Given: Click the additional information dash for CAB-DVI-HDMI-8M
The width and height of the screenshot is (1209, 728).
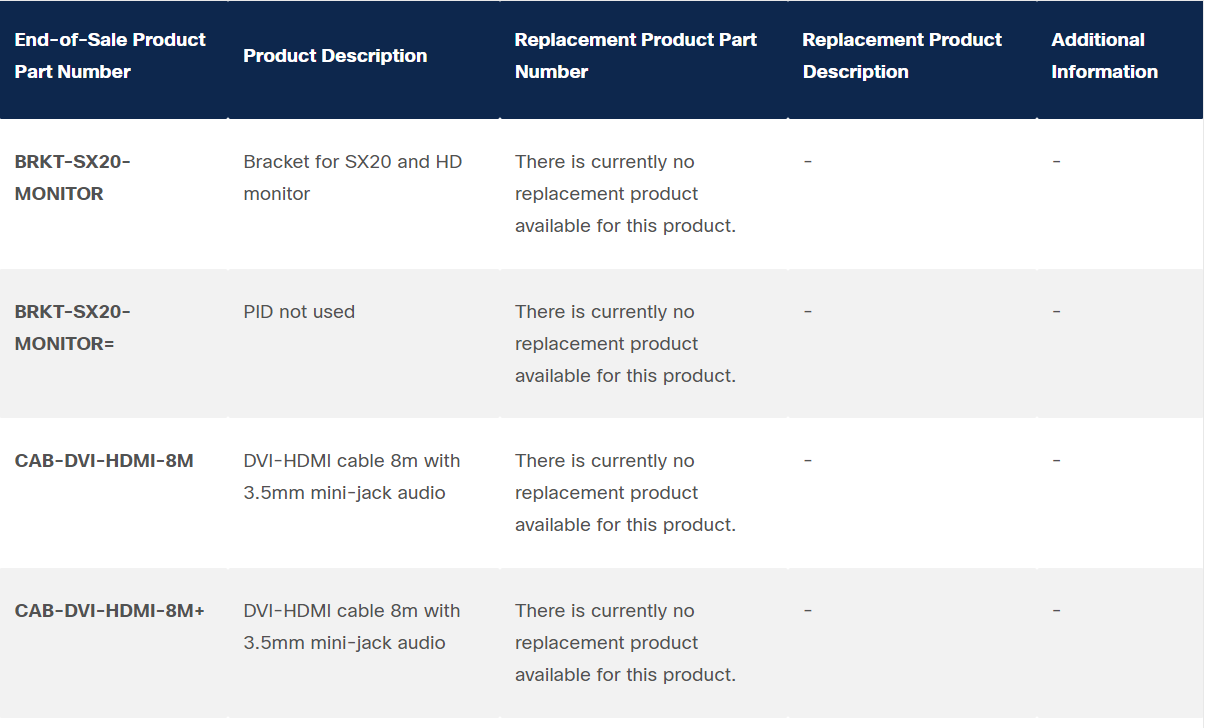Looking at the screenshot, I should point(1056,461).
